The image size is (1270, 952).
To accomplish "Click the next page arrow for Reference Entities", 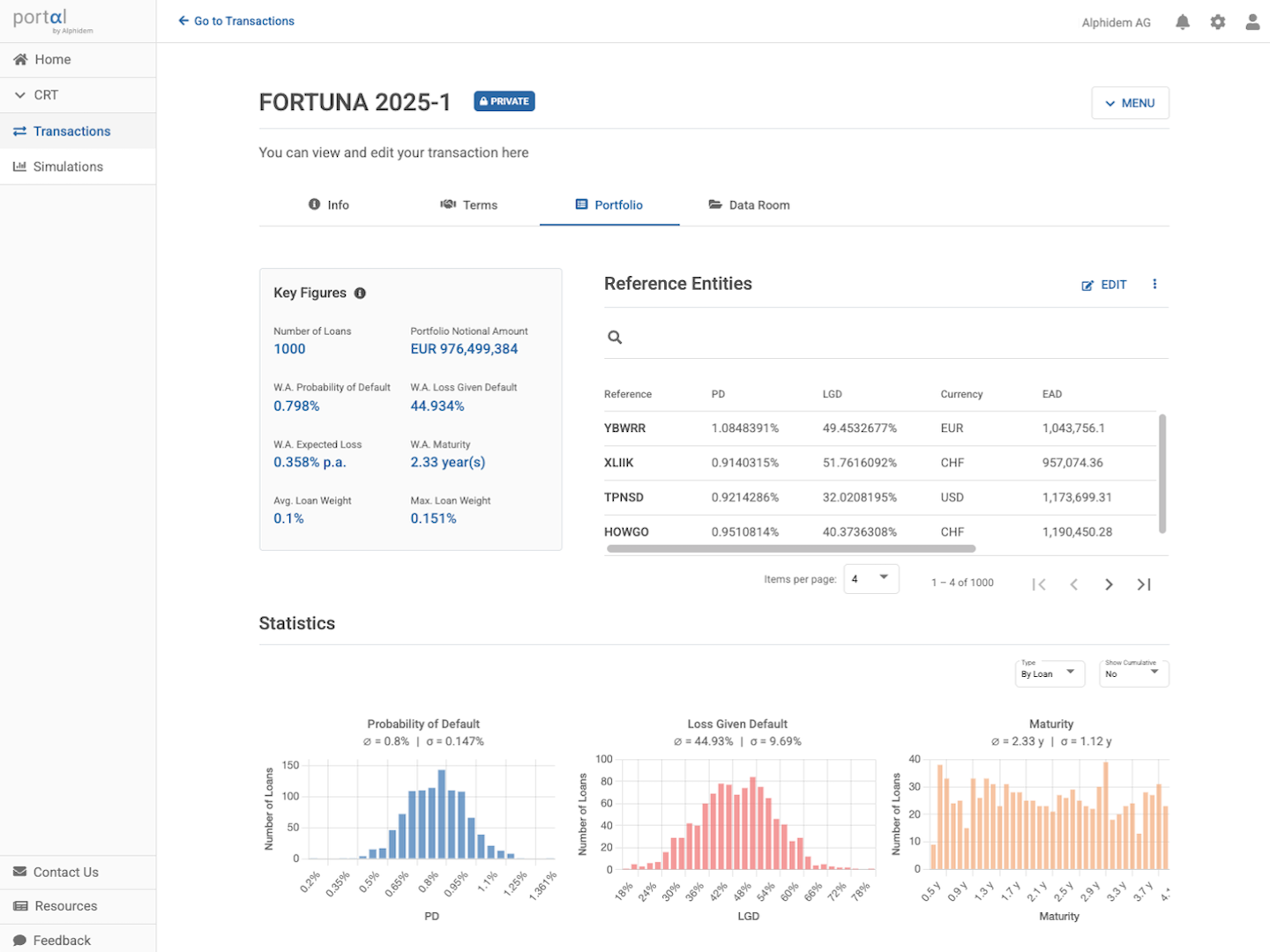I will [1109, 584].
